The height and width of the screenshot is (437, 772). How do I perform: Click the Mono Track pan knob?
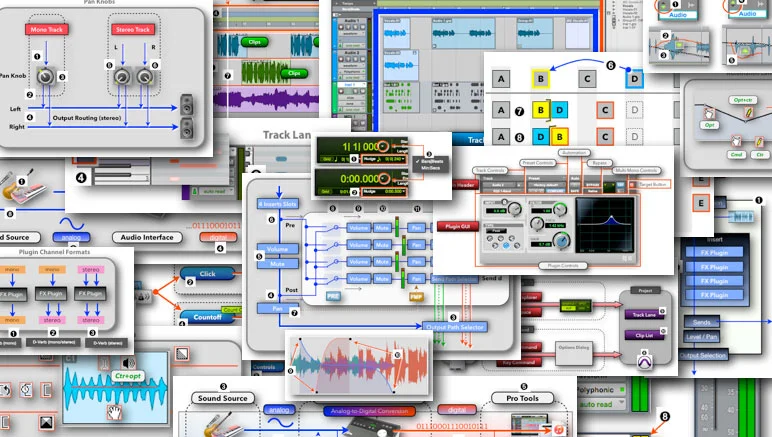pos(46,77)
